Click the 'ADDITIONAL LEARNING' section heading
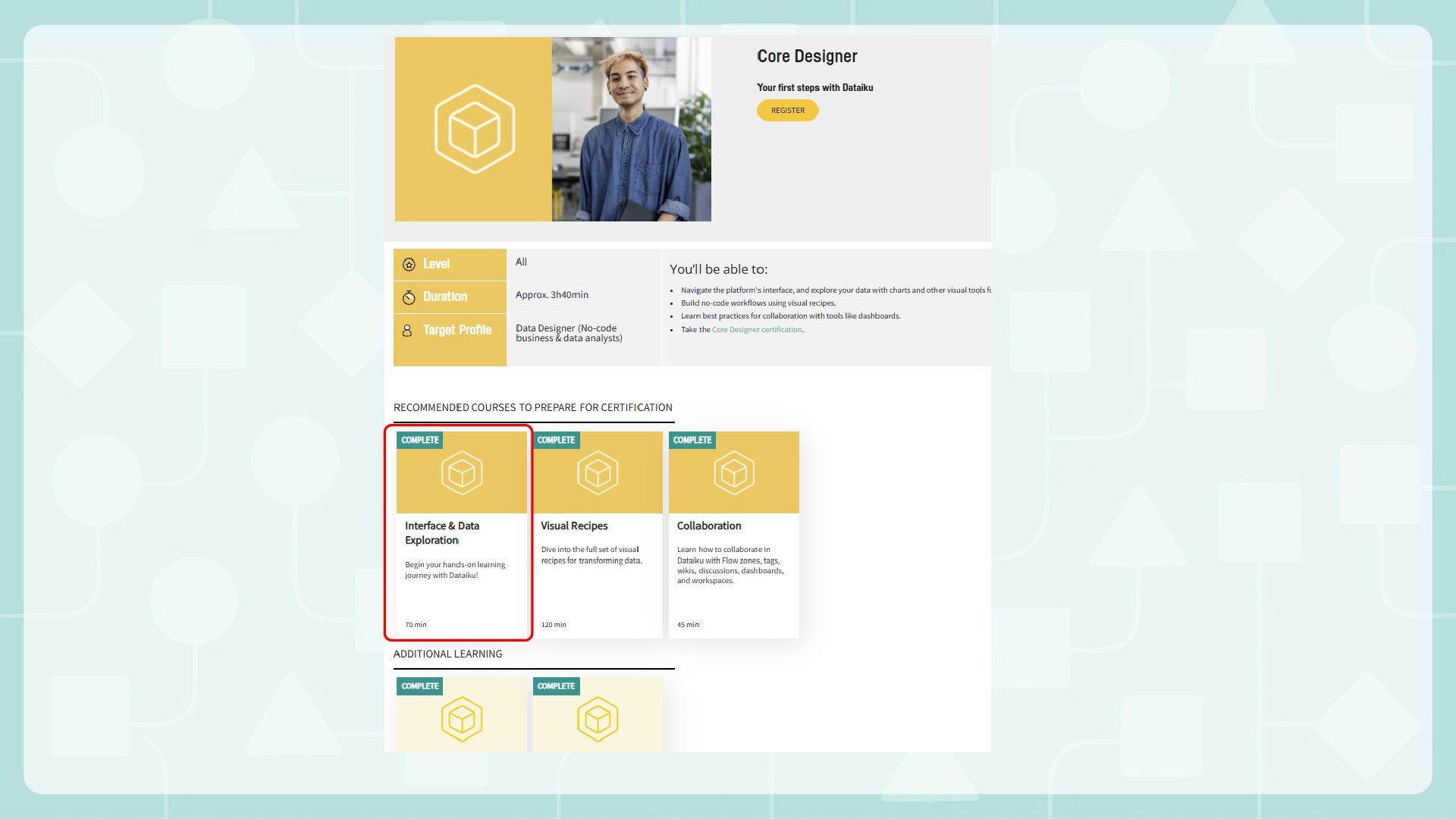 pyautogui.click(x=447, y=654)
